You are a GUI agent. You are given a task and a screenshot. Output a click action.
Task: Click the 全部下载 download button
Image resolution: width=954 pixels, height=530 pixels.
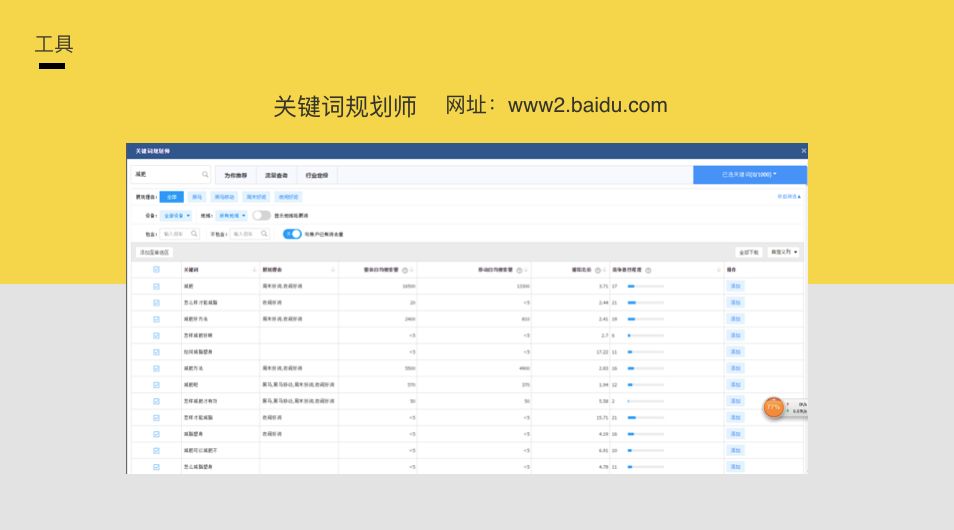748,253
